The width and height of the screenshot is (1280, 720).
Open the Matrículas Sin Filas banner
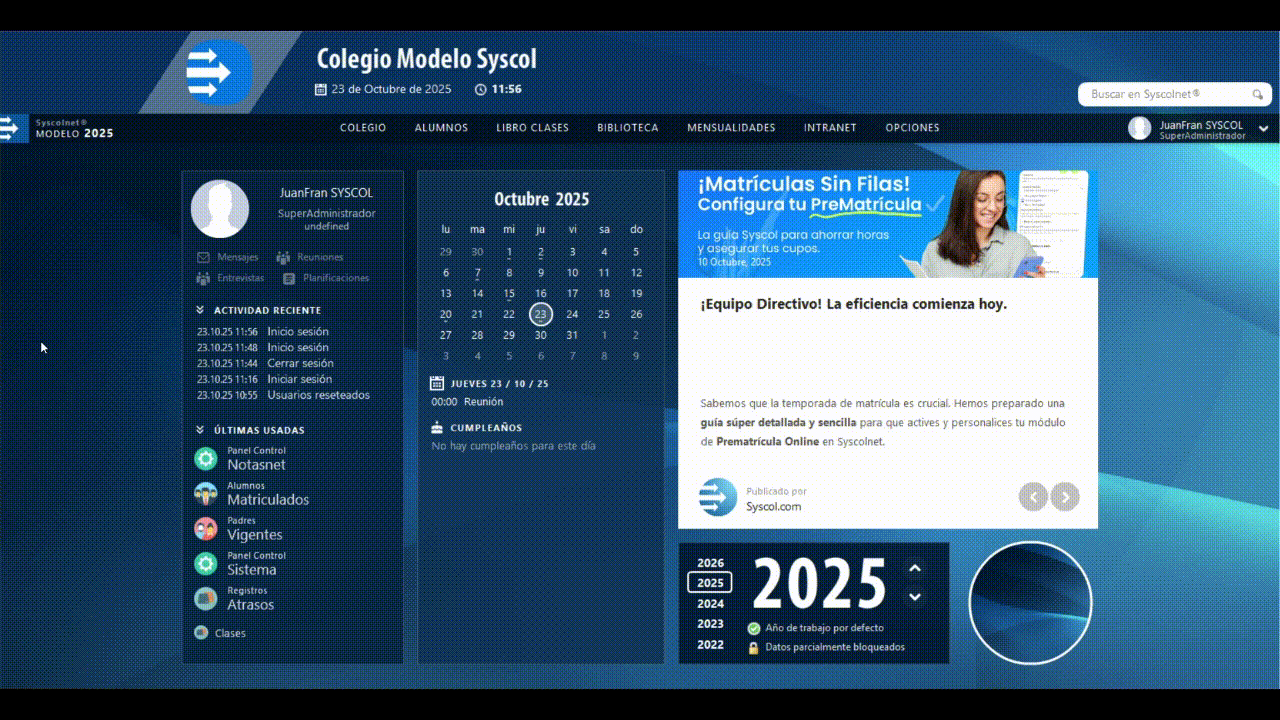[888, 223]
